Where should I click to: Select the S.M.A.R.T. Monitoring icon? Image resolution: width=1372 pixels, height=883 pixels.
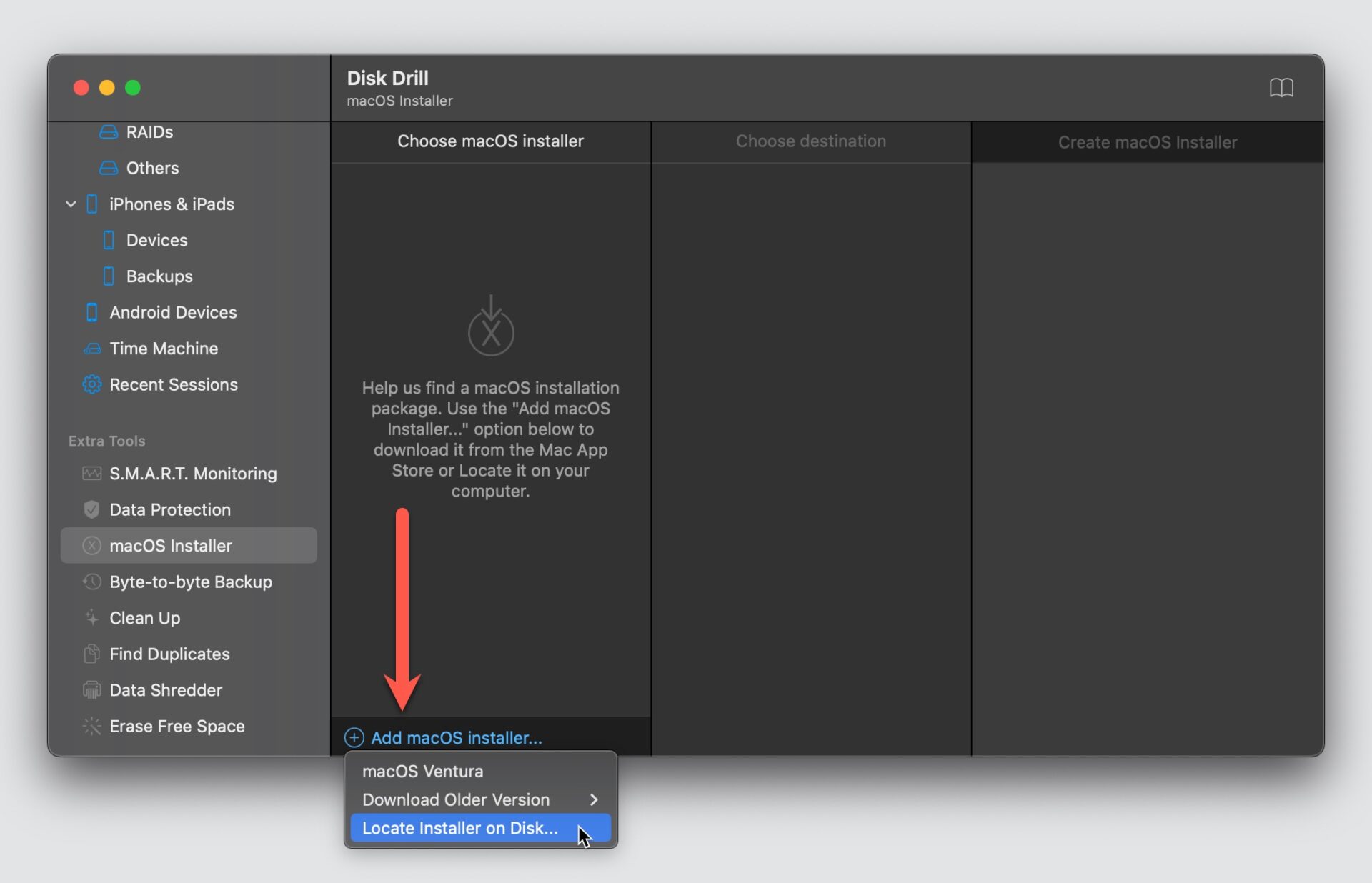(x=92, y=474)
